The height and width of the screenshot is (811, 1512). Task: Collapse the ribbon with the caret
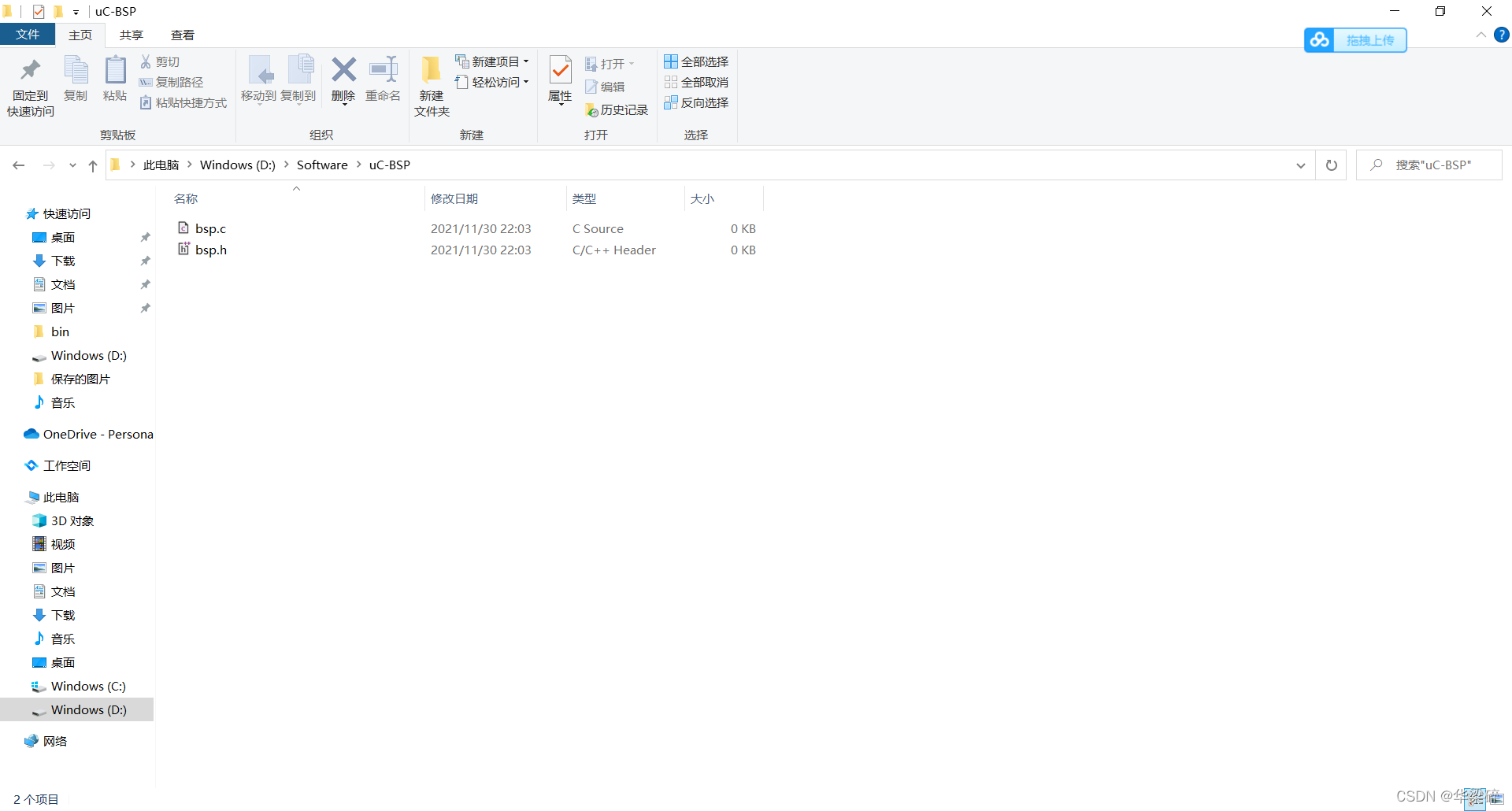click(x=1480, y=35)
